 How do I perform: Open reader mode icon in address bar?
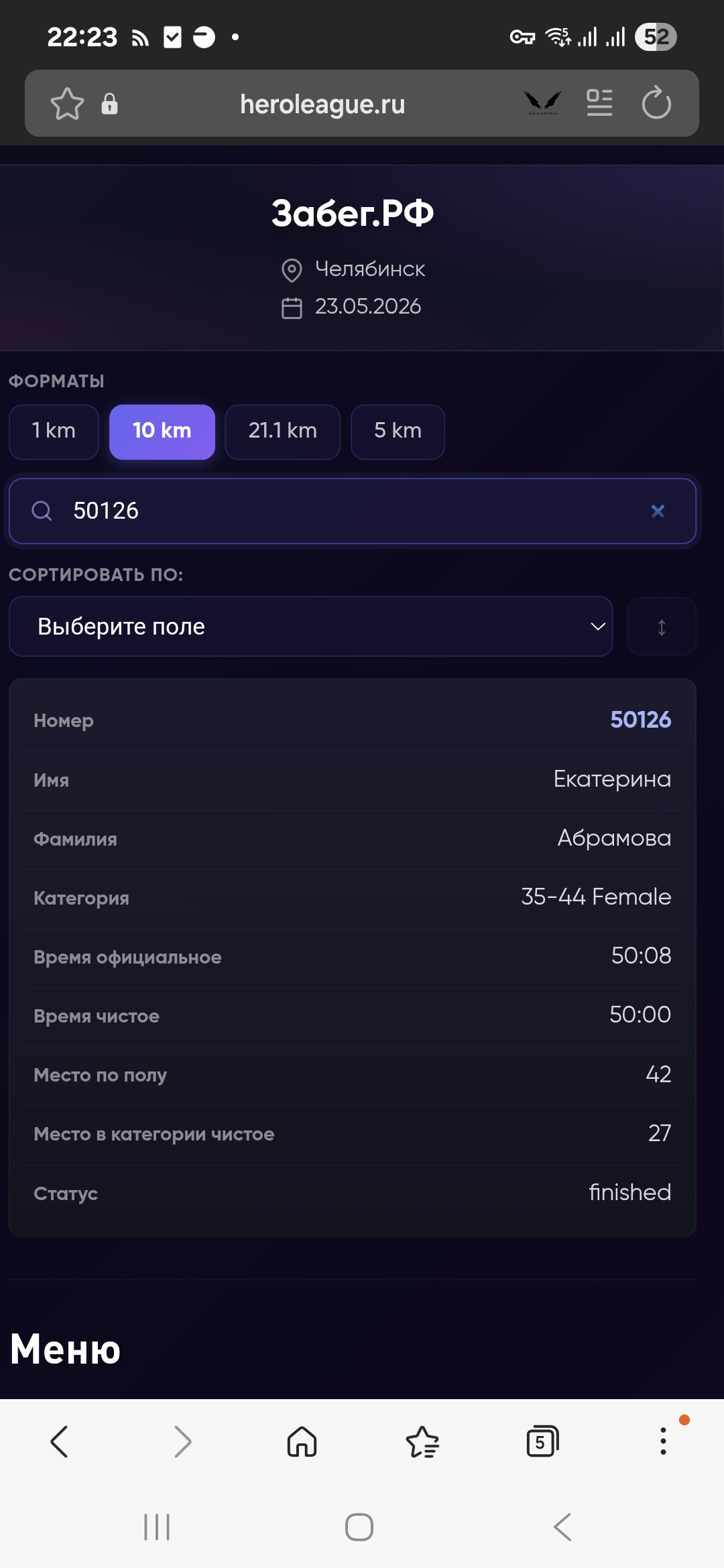click(599, 103)
